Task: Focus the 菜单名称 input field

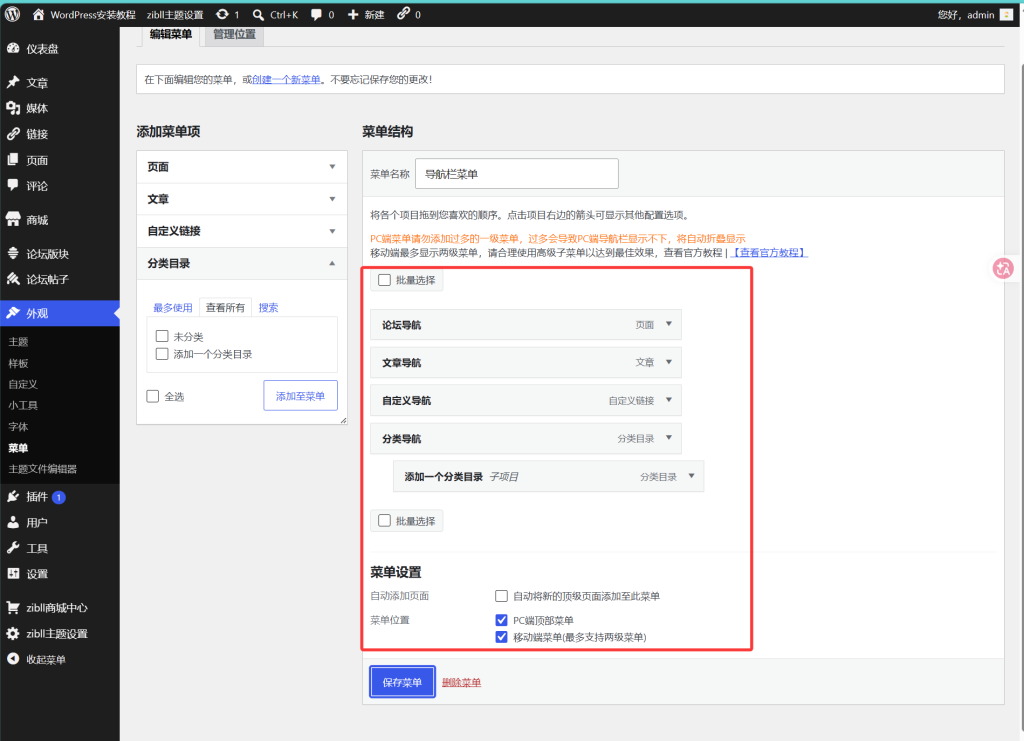Action: coord(517,174)
